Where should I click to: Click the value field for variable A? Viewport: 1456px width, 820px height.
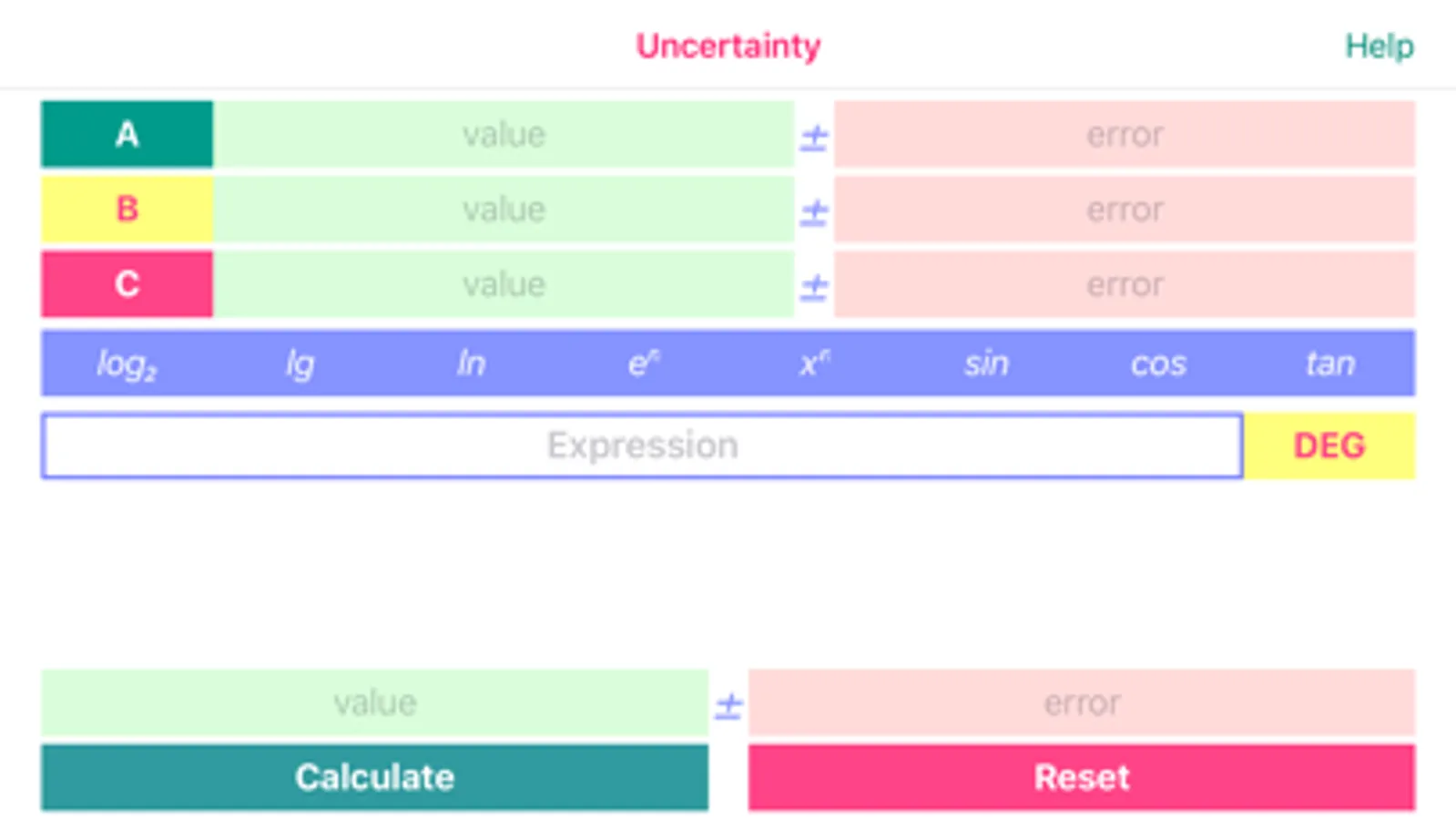click(x=504, y=135)
